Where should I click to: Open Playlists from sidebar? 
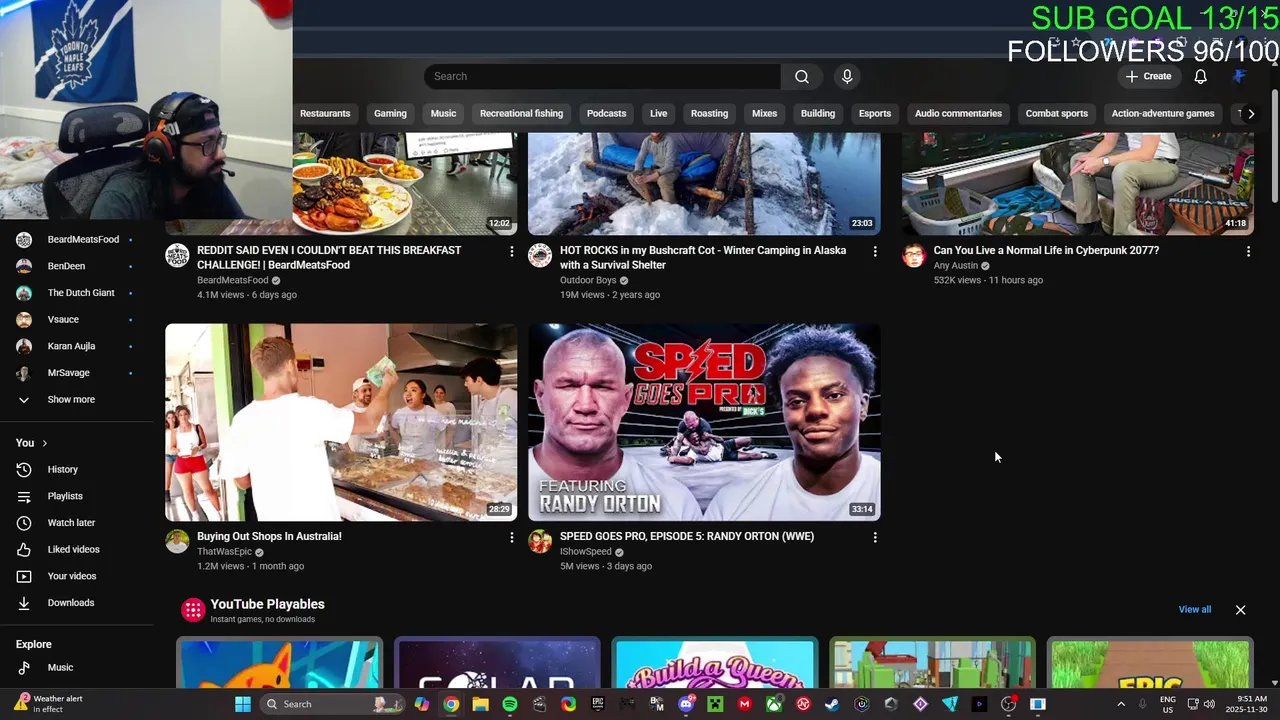[77, 496]
